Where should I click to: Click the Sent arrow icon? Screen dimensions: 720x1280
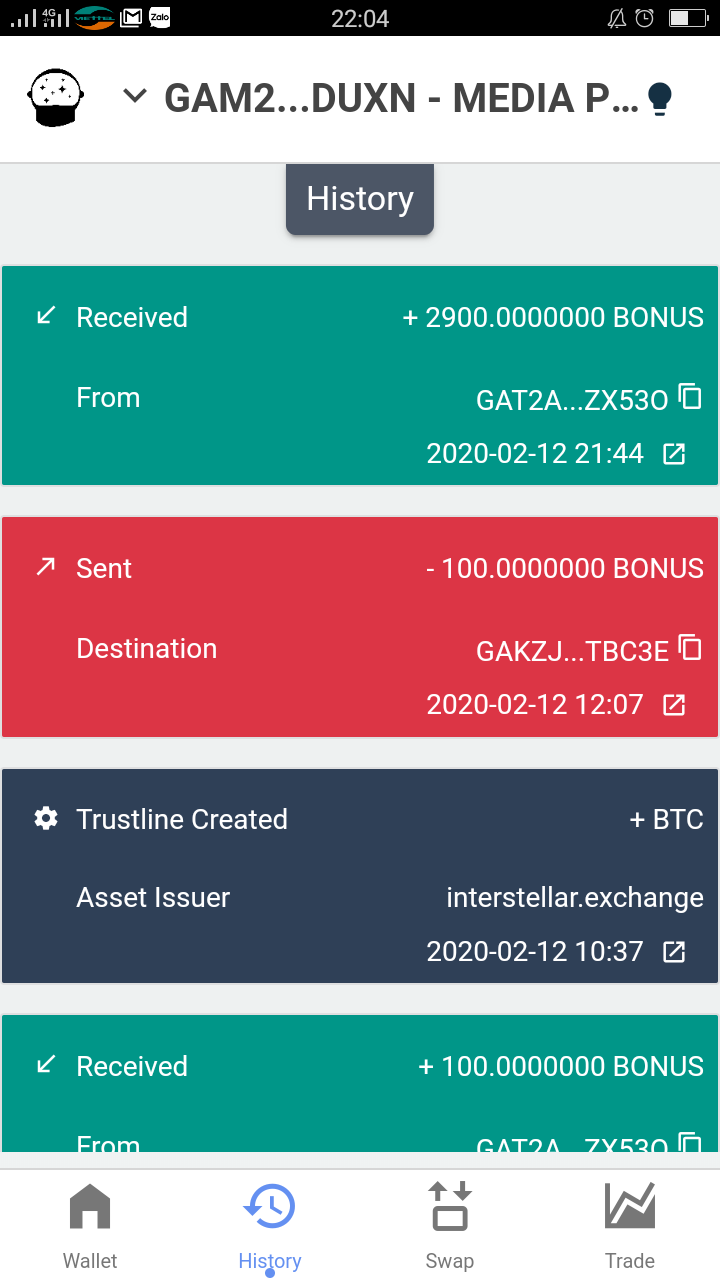point(46,567)
